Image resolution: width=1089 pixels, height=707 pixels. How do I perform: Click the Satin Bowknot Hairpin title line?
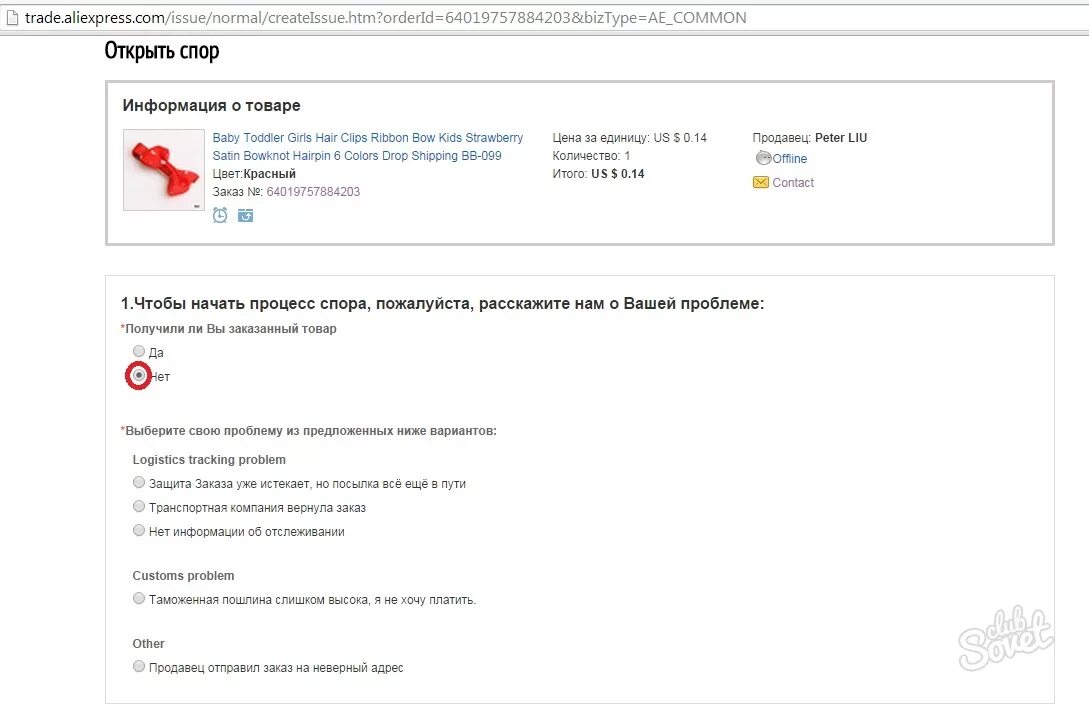[x=357, y=156]
